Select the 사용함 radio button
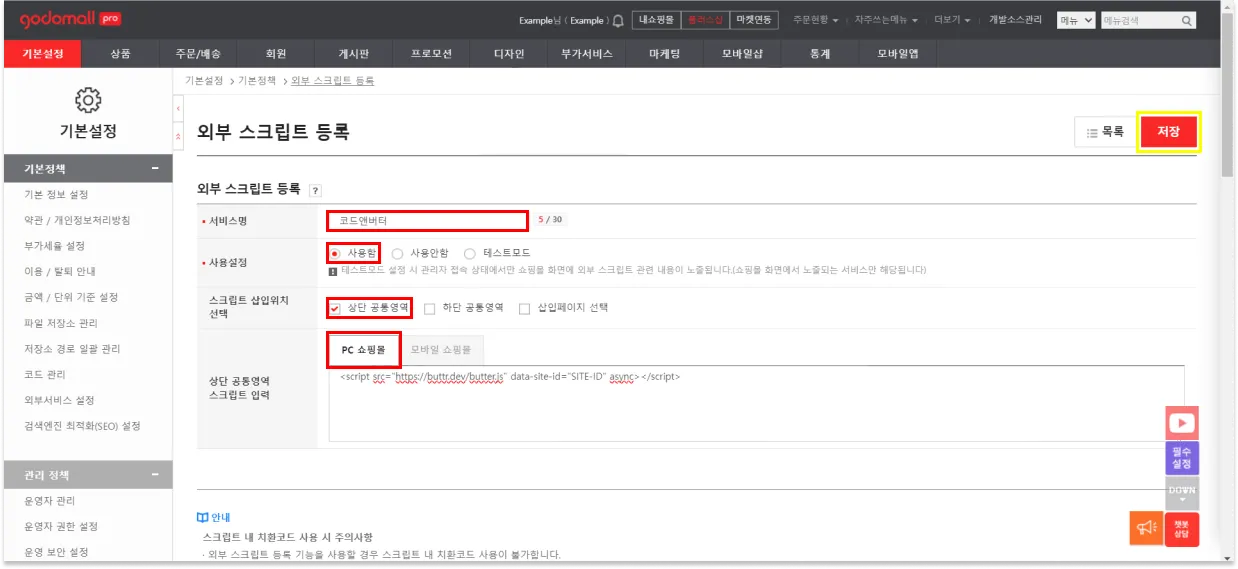The width and height of the screenshot is (1238, 569). (x=335, y=254)
